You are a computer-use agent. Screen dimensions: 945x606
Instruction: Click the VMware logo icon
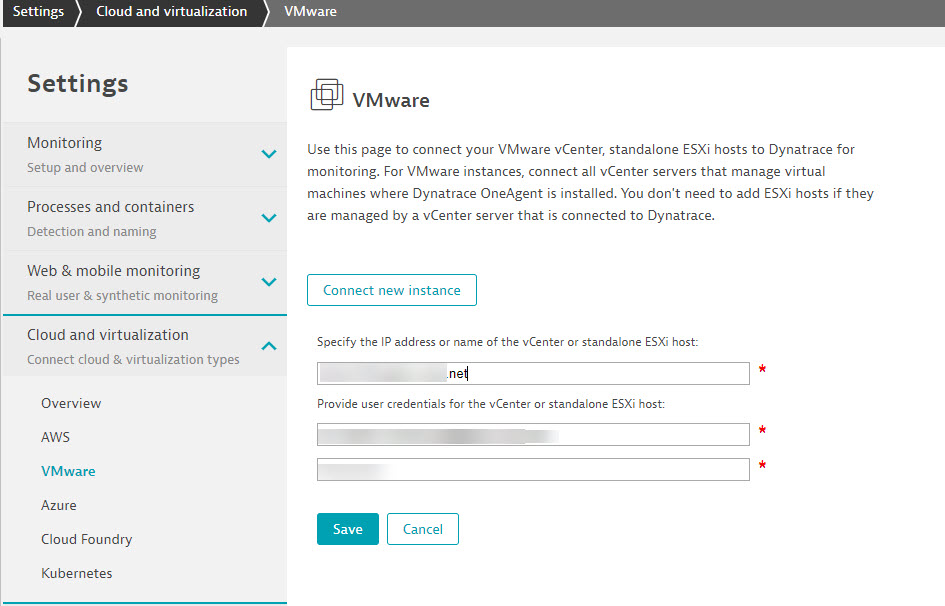pyautogui.click(x=326, y=96)
